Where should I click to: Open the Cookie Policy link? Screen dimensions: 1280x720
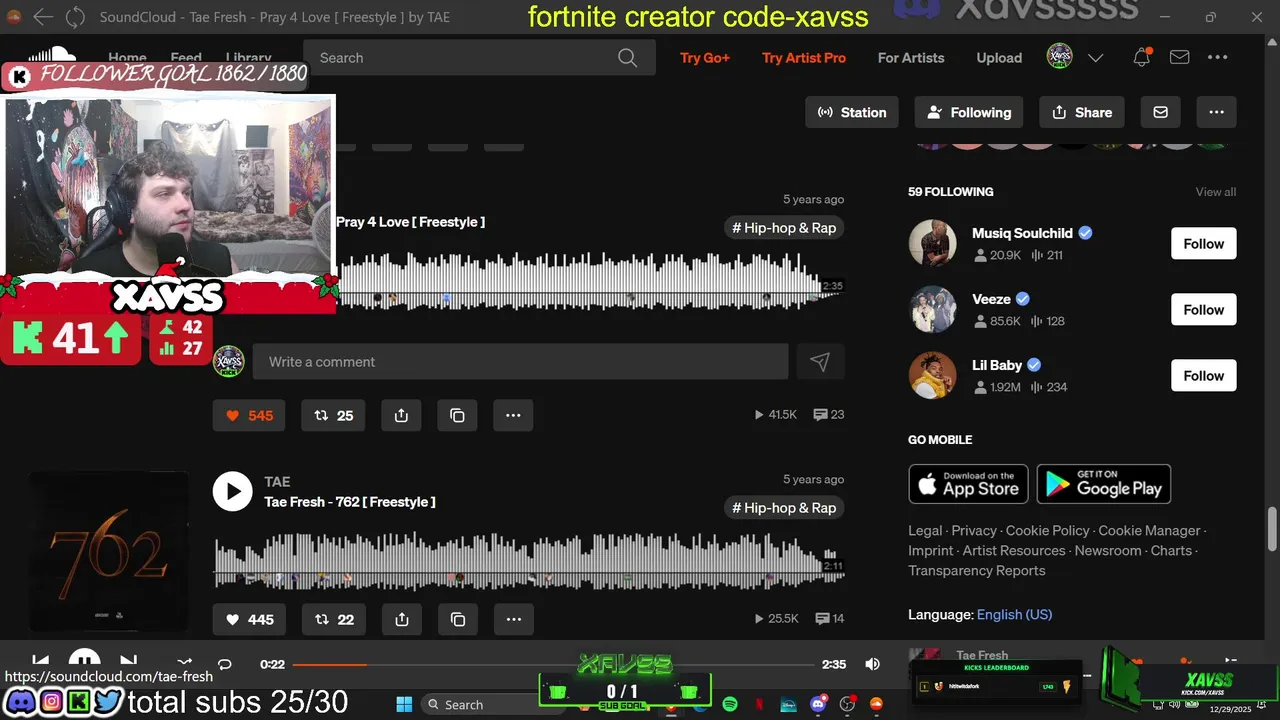point(1047,531)
